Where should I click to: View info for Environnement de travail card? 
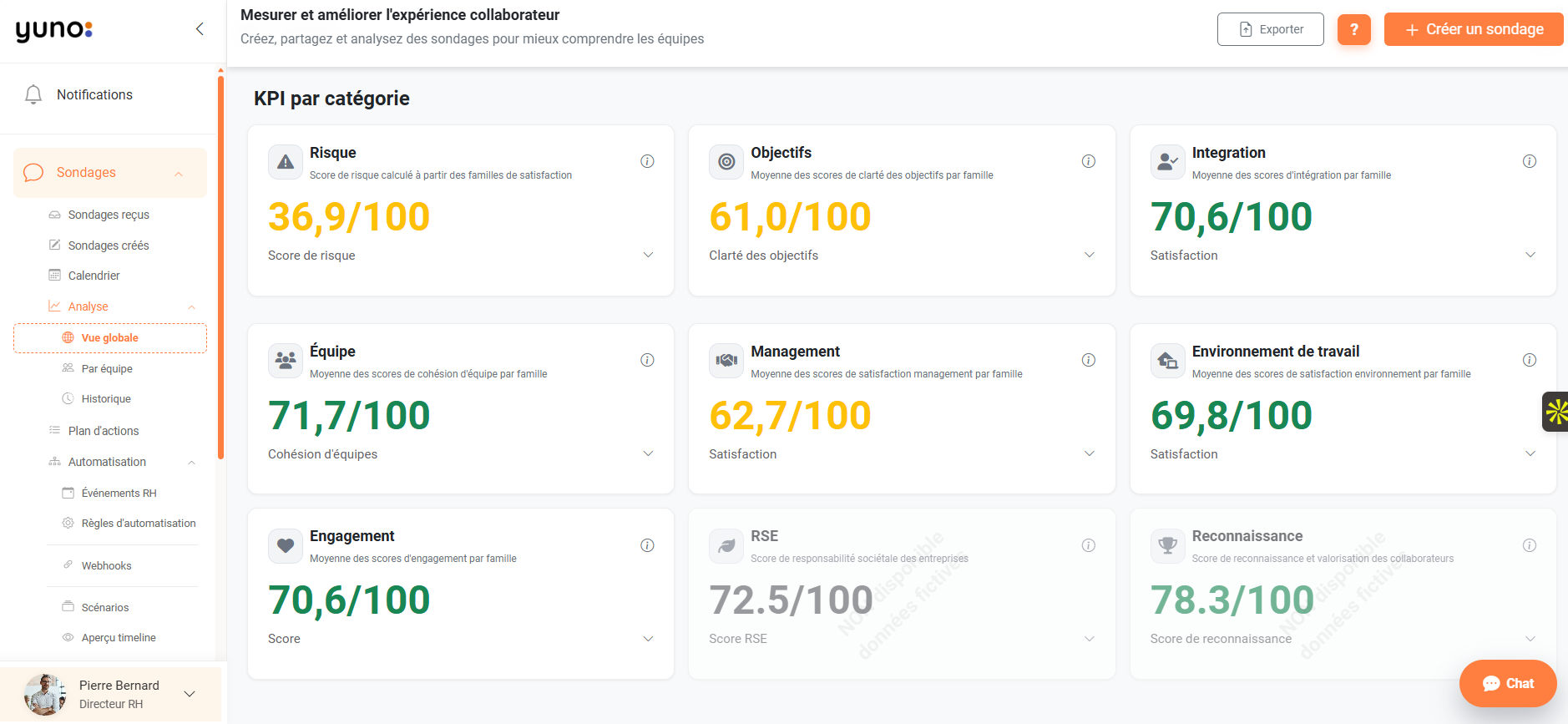tap(1530, 360)
